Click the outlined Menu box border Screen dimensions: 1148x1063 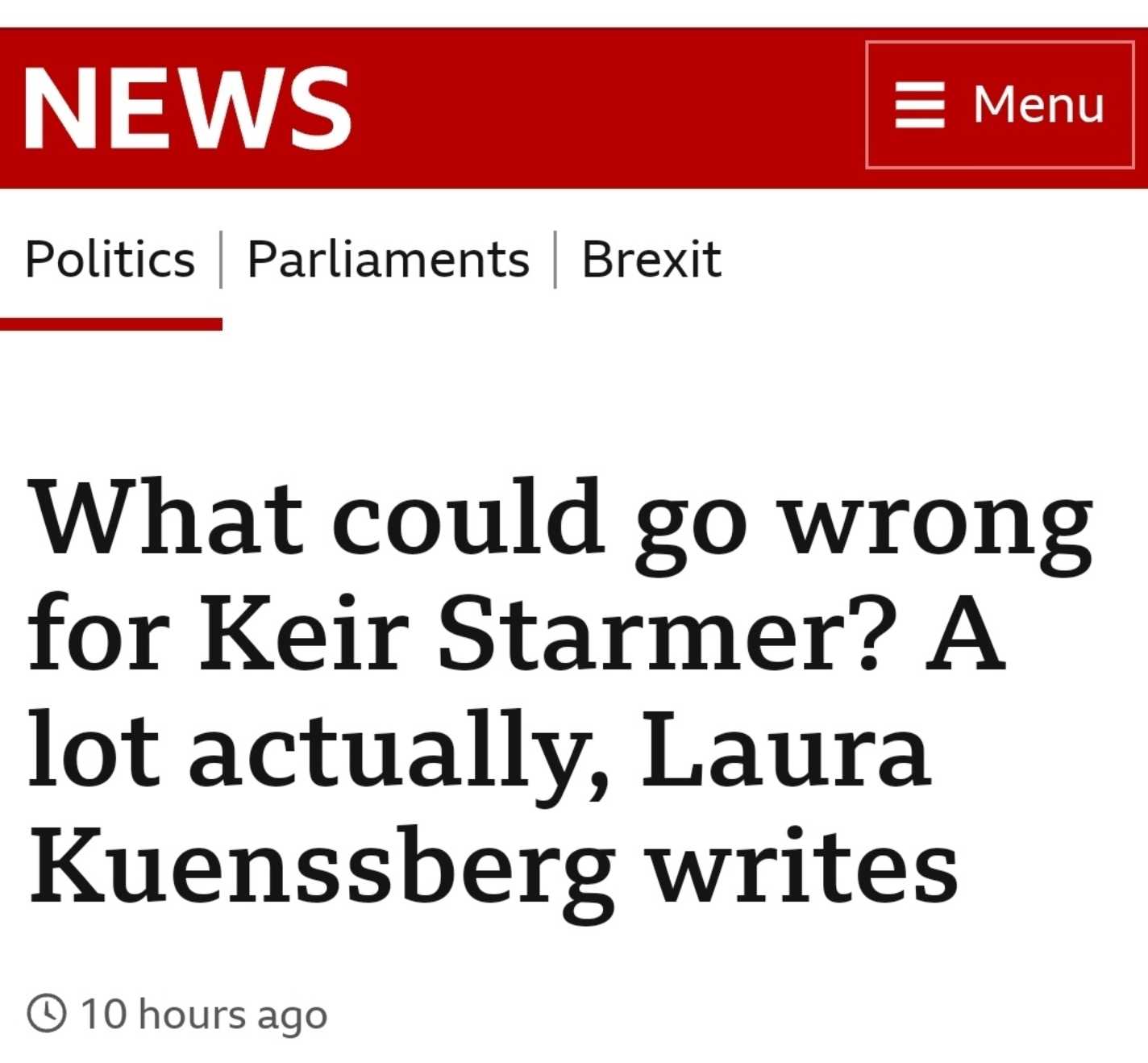pyautogui.click(x=1000, y=42)
